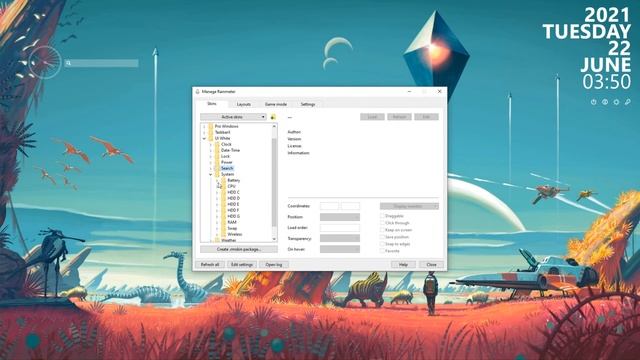Expand the HDD C folder arrow
Viewport: 640px width, 360px height.
point(217,192)
